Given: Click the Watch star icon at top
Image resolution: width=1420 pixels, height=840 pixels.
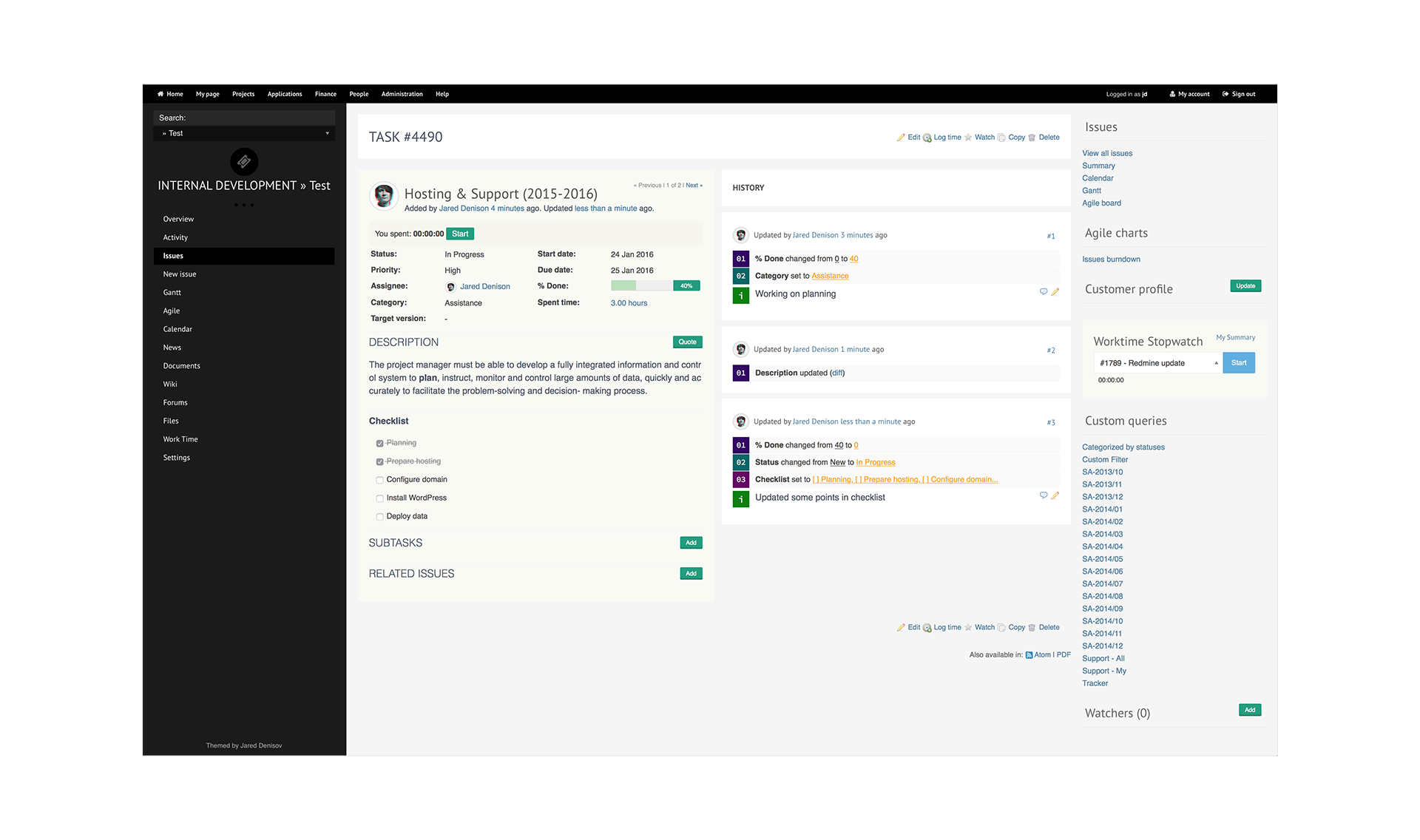Looking at the screenshot, I should (x=968, y=138).
